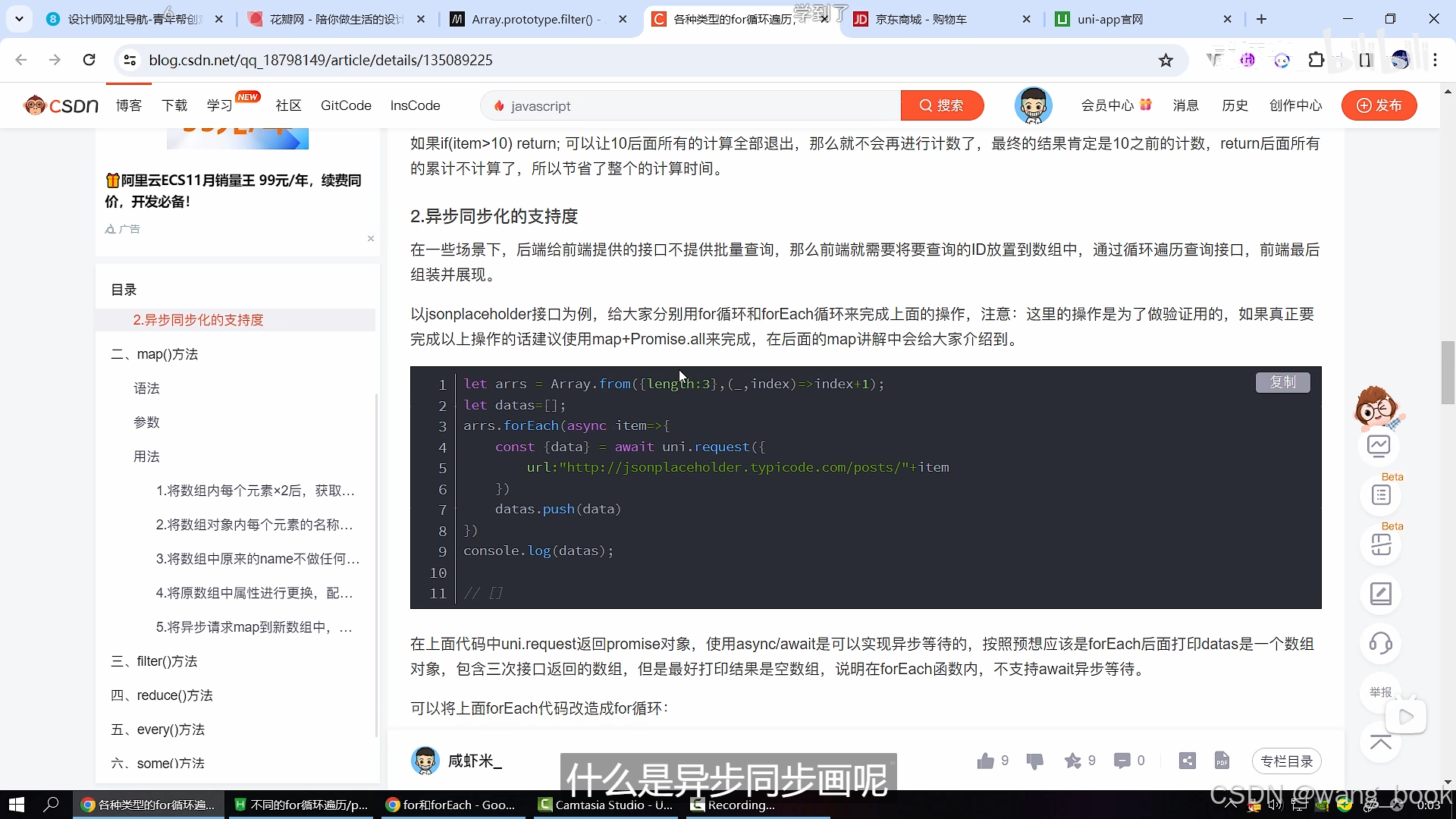Switch to the 花瓣网 tab
Image resolution: width=1456 pixels, height=819 pixels.
pyautogui.click(x=337, y=19)
